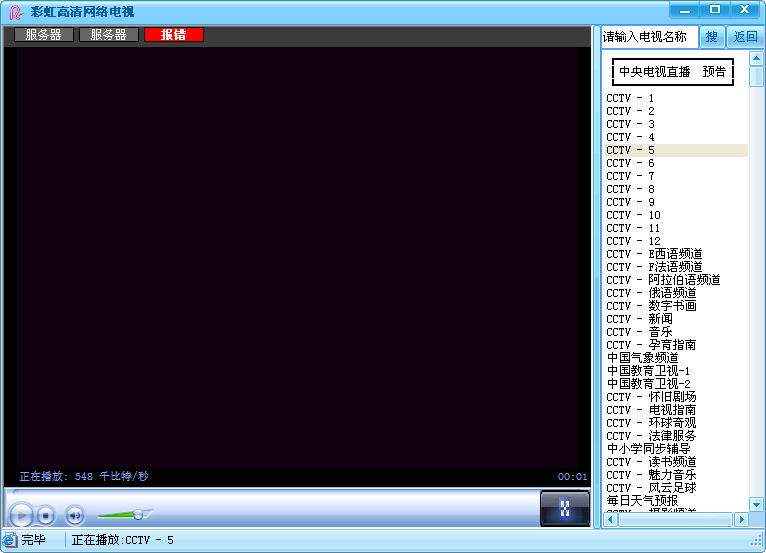The image size is (766, 553).
Task: Click the fullscreen icon at bottom right
Action: pyautogui.click(x=564, y=508)
